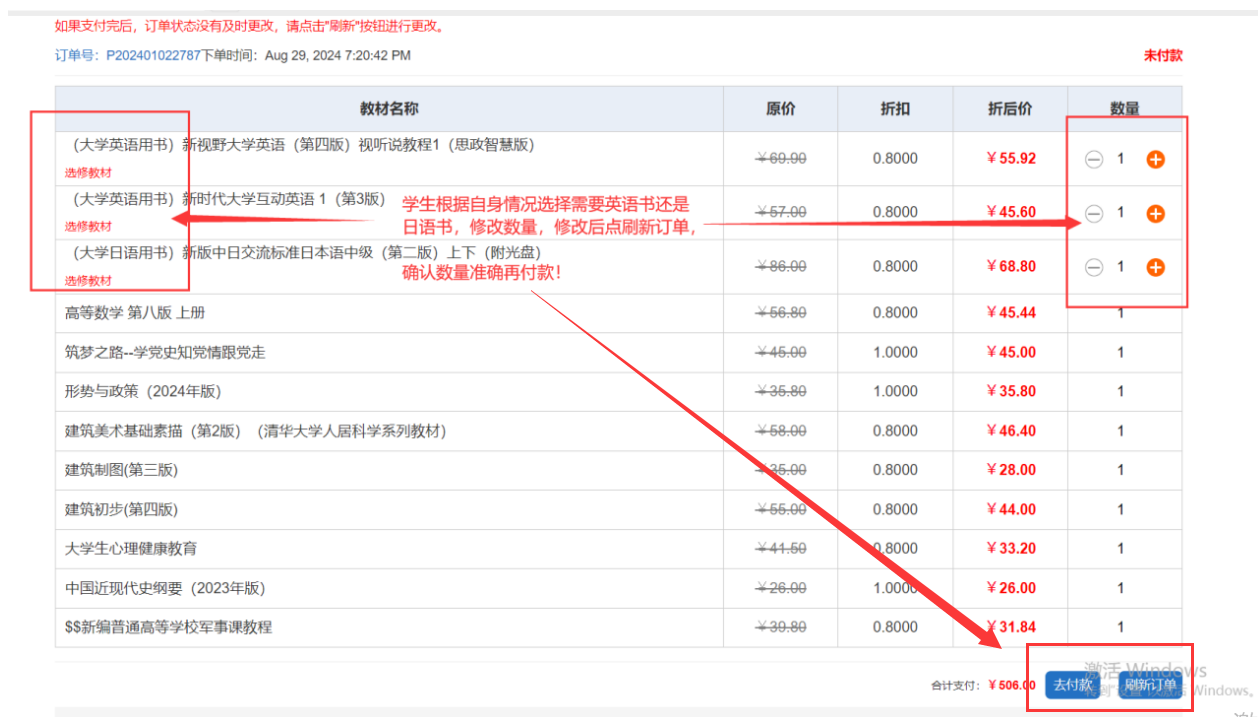Click the 折扣 column header
Image resolution: width=1258 pixels, height=717 pixels.
pyautogui.click(x=895, y=108)
